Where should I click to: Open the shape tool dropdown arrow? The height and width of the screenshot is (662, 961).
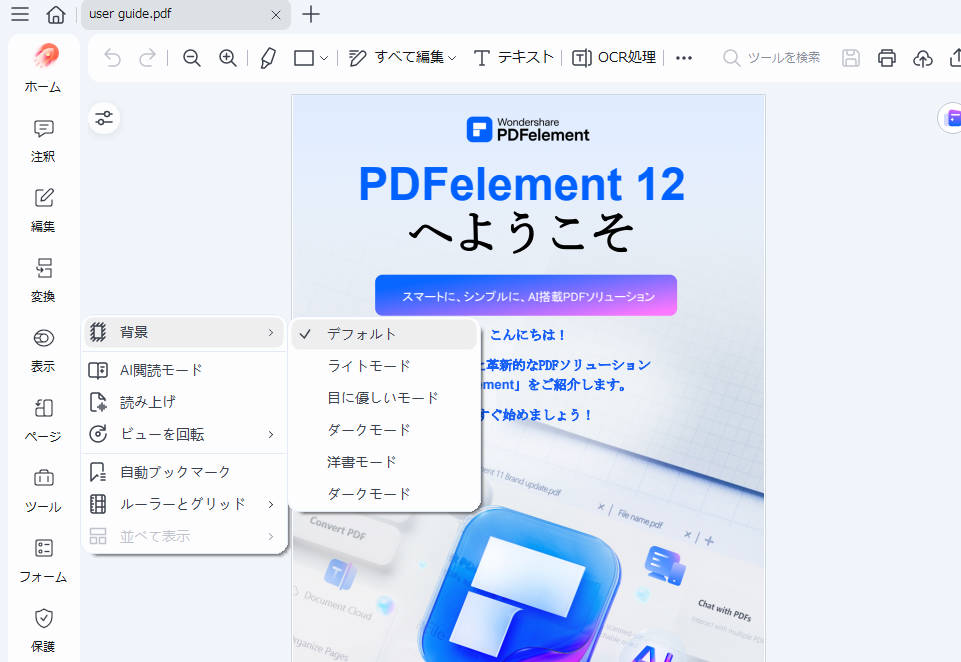(325, 57)
